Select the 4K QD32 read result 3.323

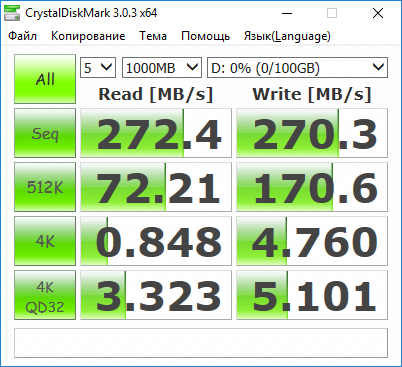pyautogui.click(x=156, y=295)
